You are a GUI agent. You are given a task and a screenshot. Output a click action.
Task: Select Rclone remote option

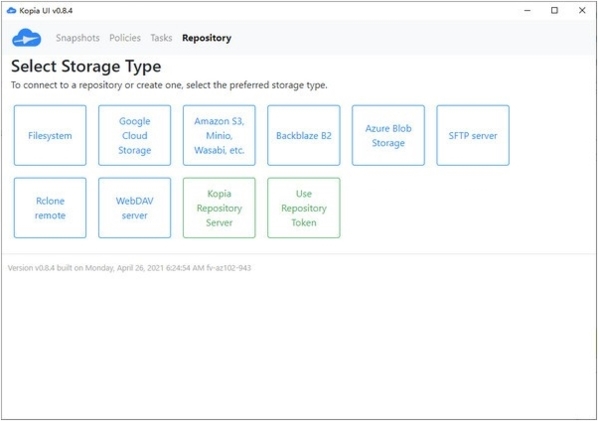click(x=50, y=208)
